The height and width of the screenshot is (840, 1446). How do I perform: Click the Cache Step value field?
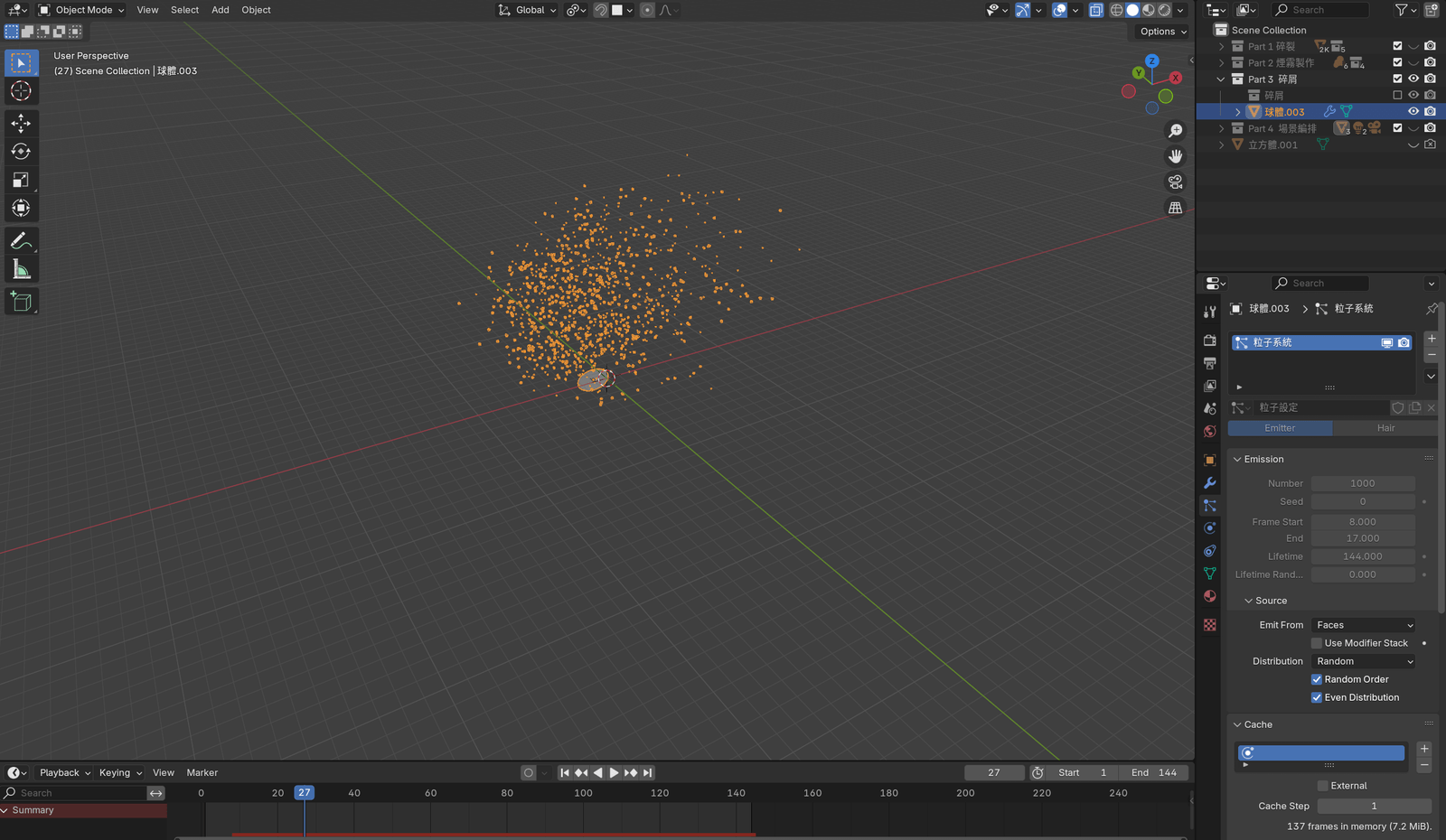[1374, 806]
